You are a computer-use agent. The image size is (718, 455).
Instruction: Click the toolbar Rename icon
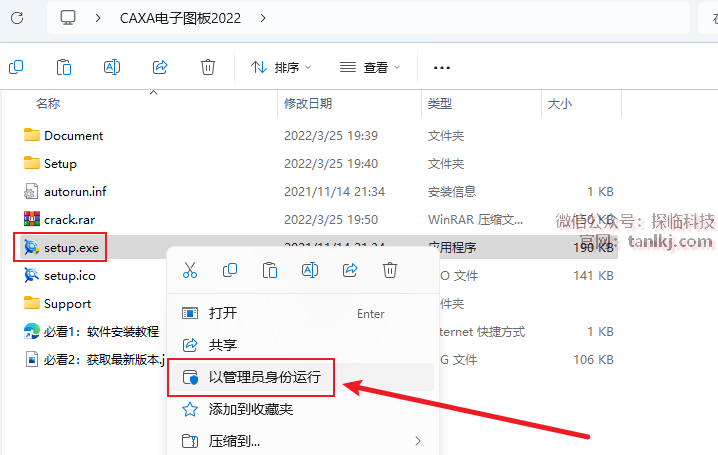click(112, 67)
